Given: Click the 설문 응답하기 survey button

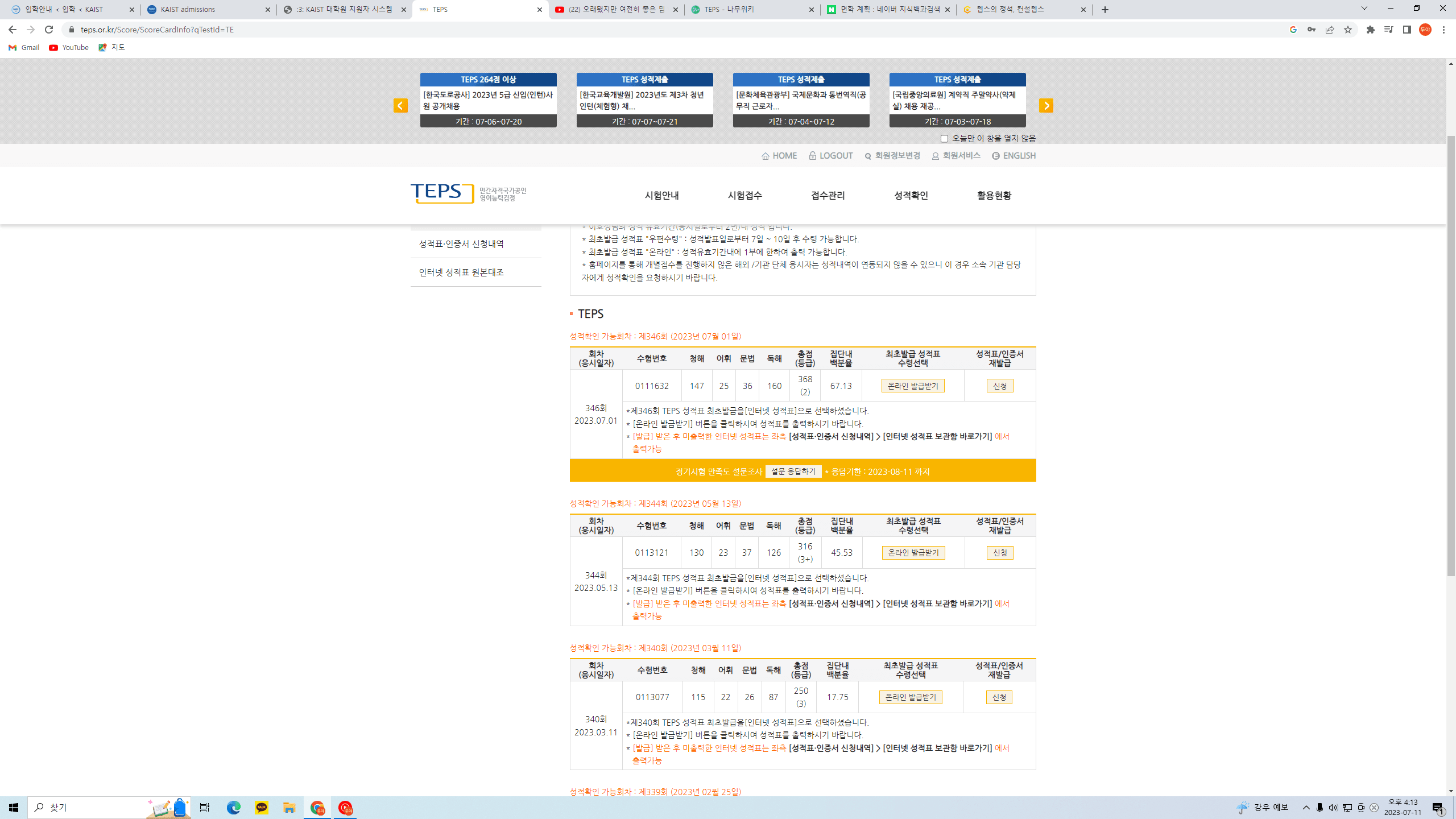Looking at the screenshot, I should click(793, 471).
